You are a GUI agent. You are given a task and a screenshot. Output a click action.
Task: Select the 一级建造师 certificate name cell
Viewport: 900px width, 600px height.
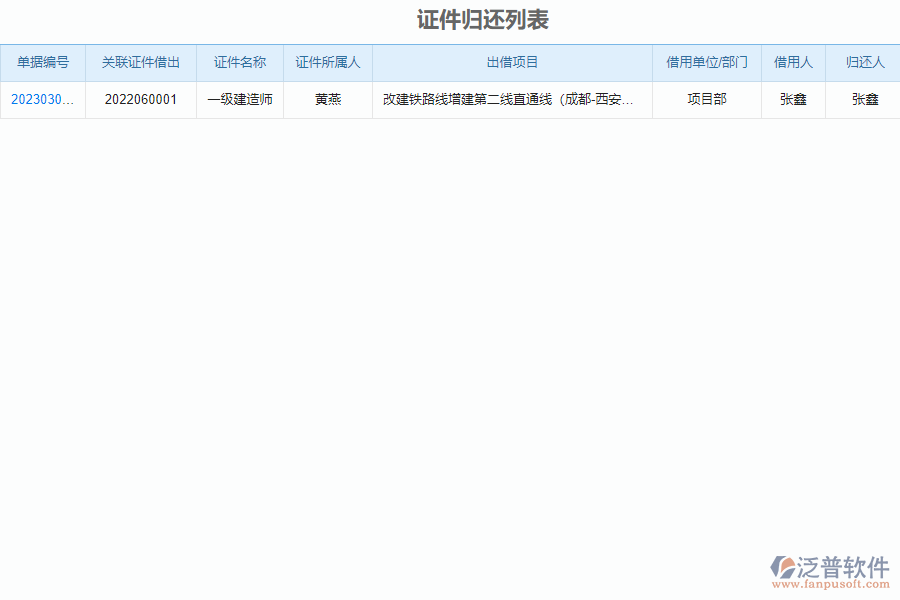[x=240, y=99]
